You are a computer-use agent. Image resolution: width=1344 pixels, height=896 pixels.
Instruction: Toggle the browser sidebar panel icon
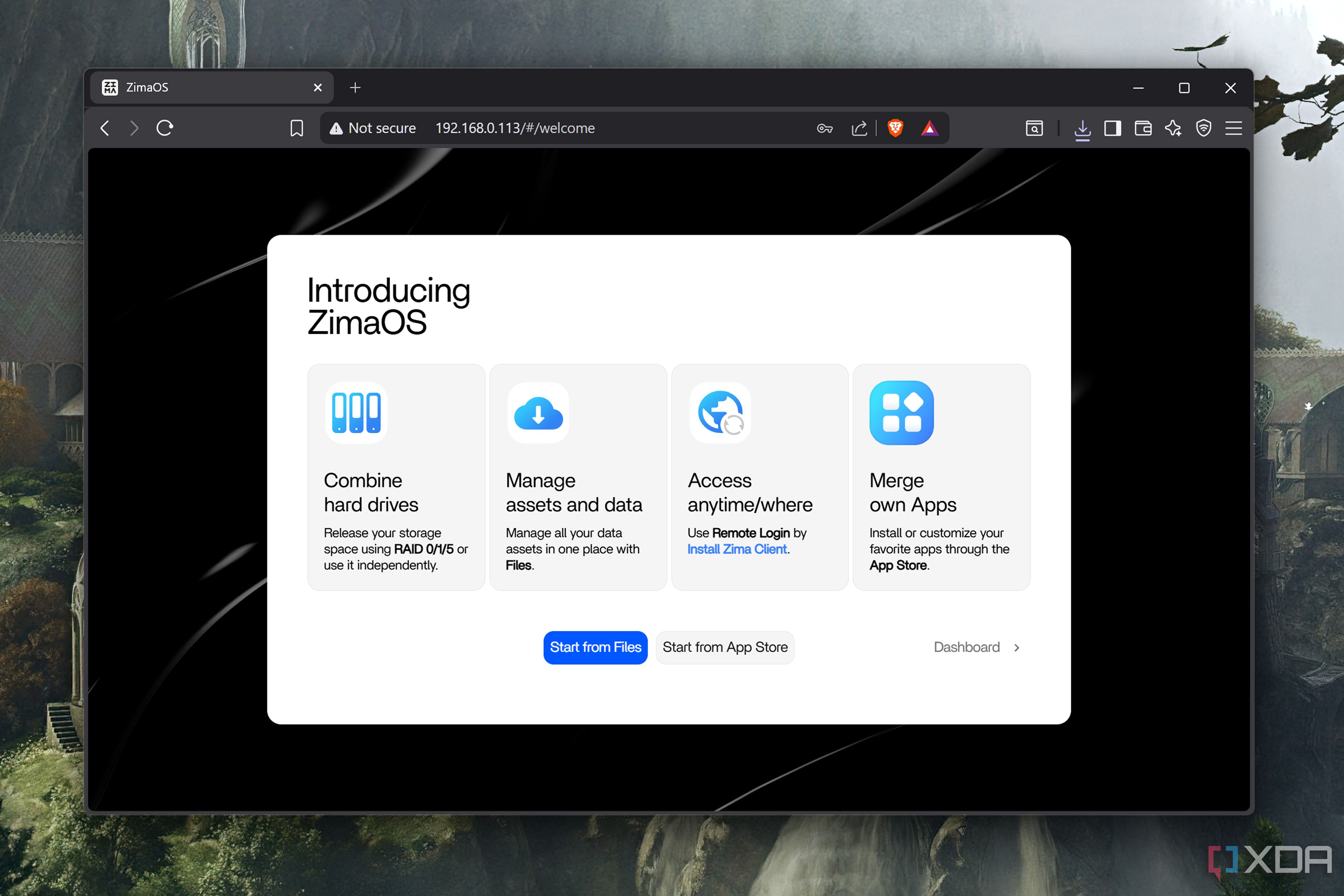coord(1113,128)
